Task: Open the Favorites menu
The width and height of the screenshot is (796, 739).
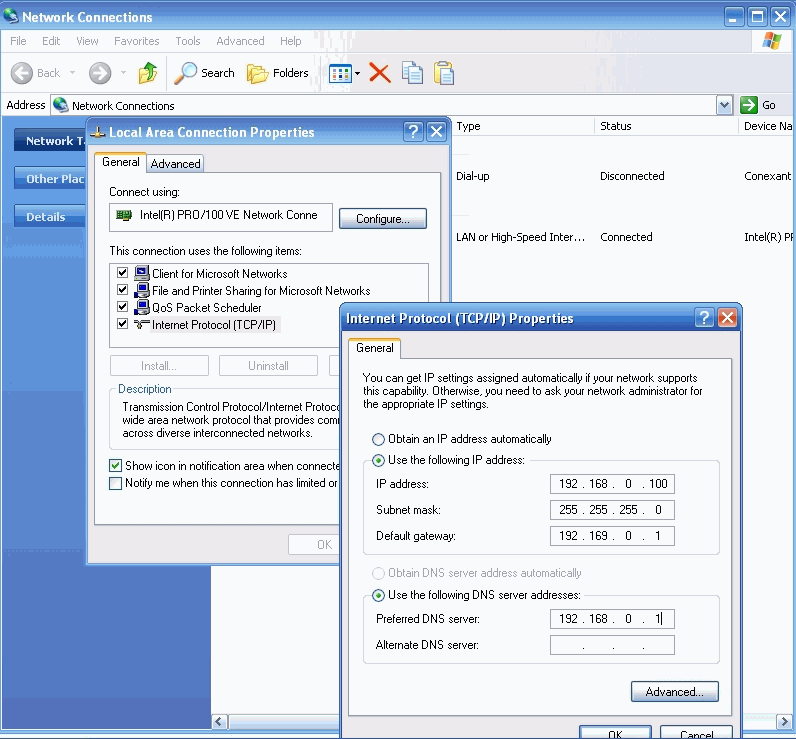Action: coord(137,41)
